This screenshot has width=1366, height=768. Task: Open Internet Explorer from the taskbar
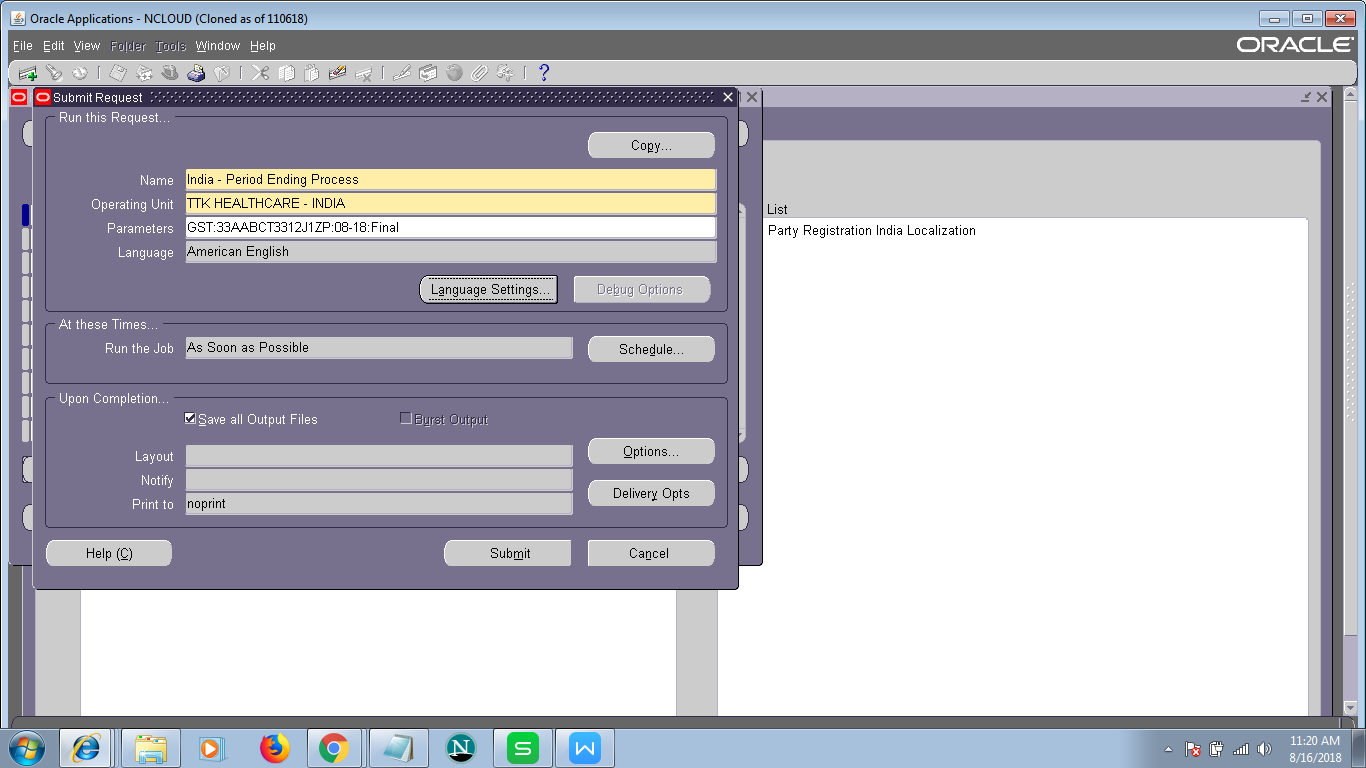[86, 748]
